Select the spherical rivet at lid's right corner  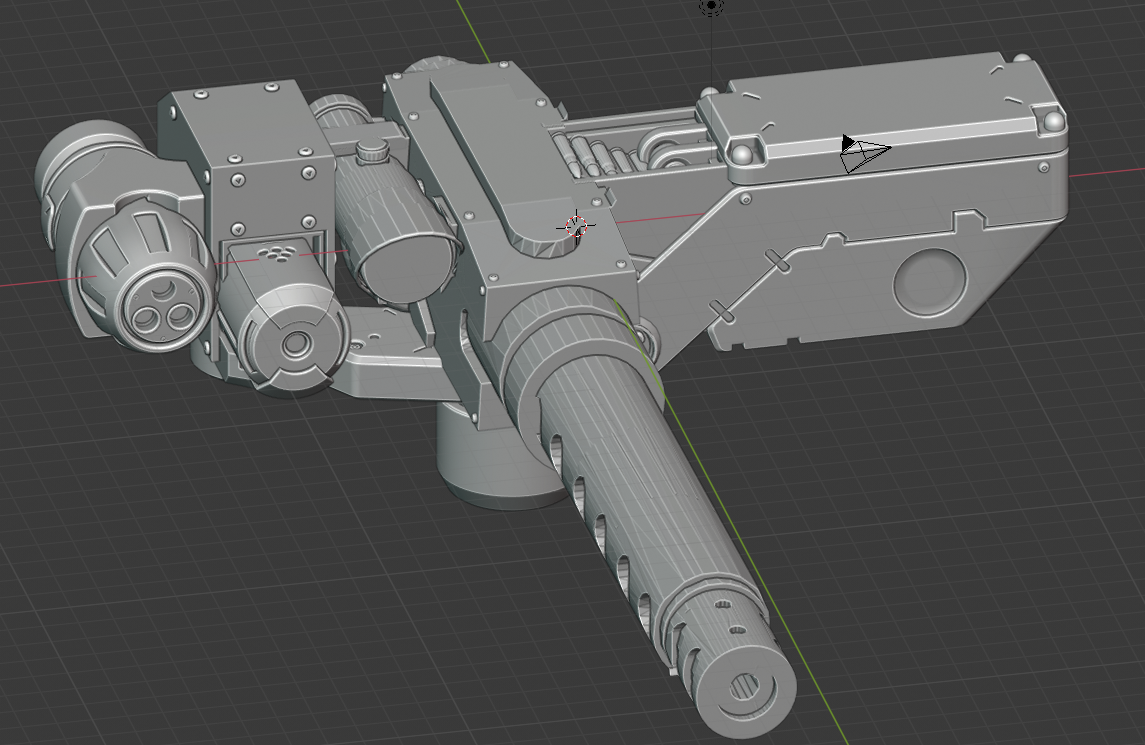(x=1052, y=122)
